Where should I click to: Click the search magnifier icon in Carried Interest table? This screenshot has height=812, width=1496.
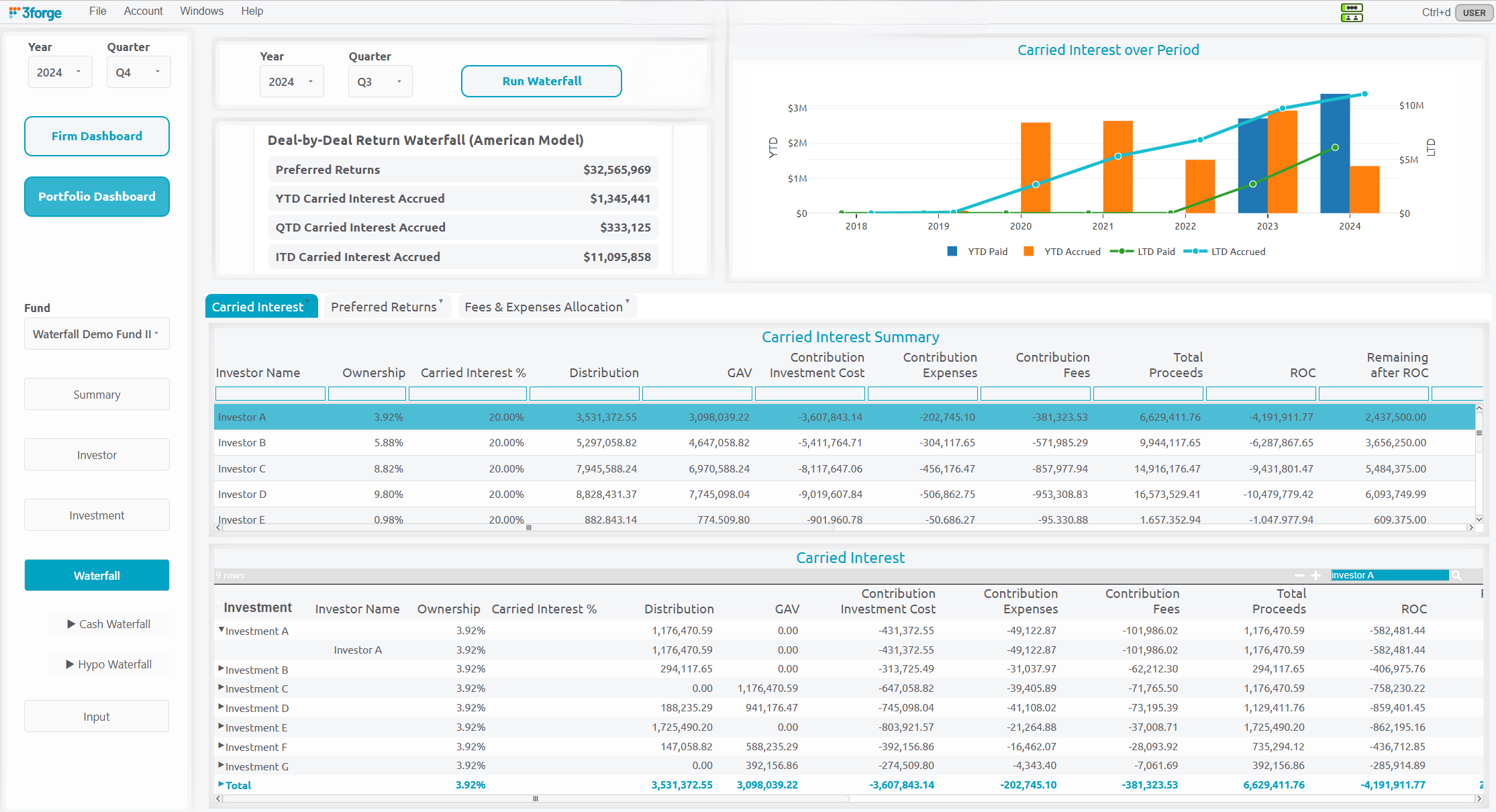(1456, 575)
